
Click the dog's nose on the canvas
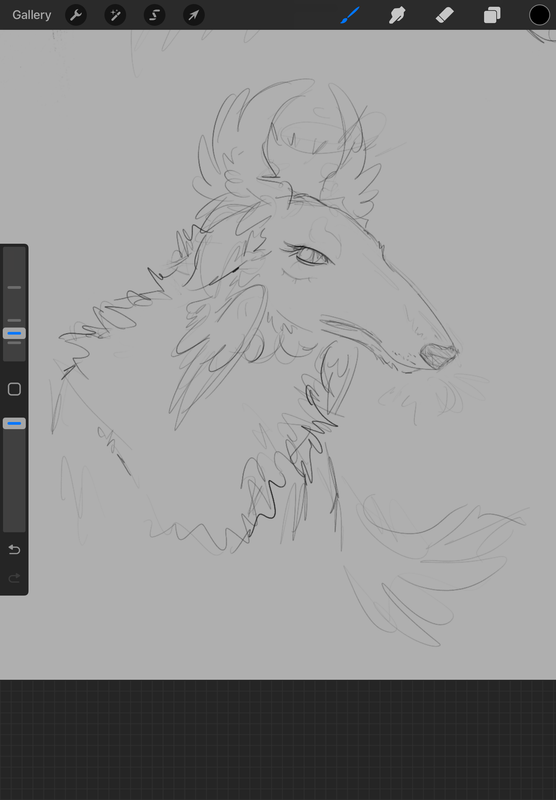(x=438, y=356)
